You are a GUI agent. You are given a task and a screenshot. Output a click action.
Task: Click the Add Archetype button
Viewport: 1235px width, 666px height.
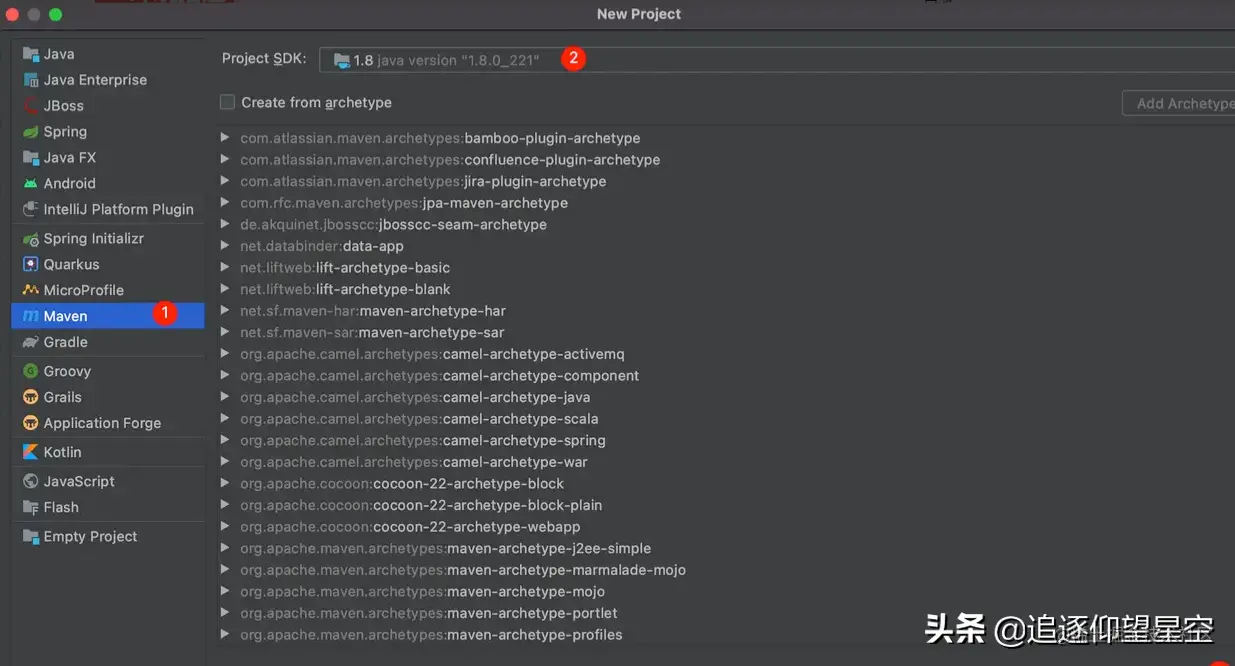(1179, 103)
